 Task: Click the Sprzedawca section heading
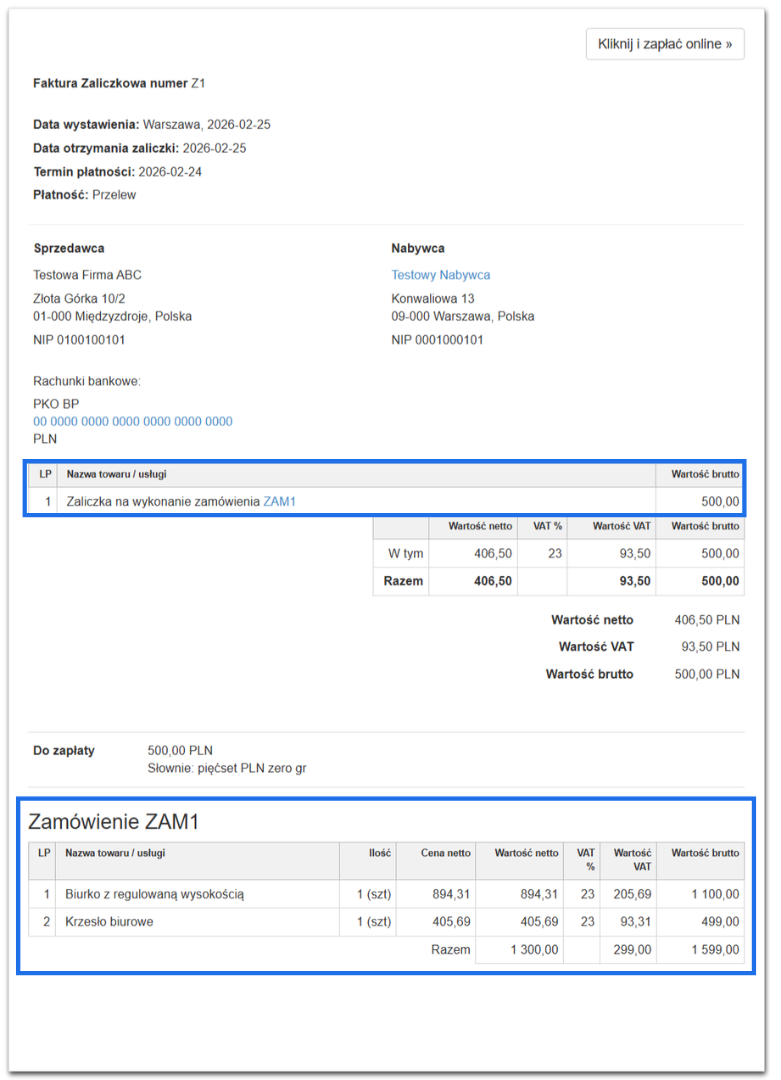tap(69, 248)
